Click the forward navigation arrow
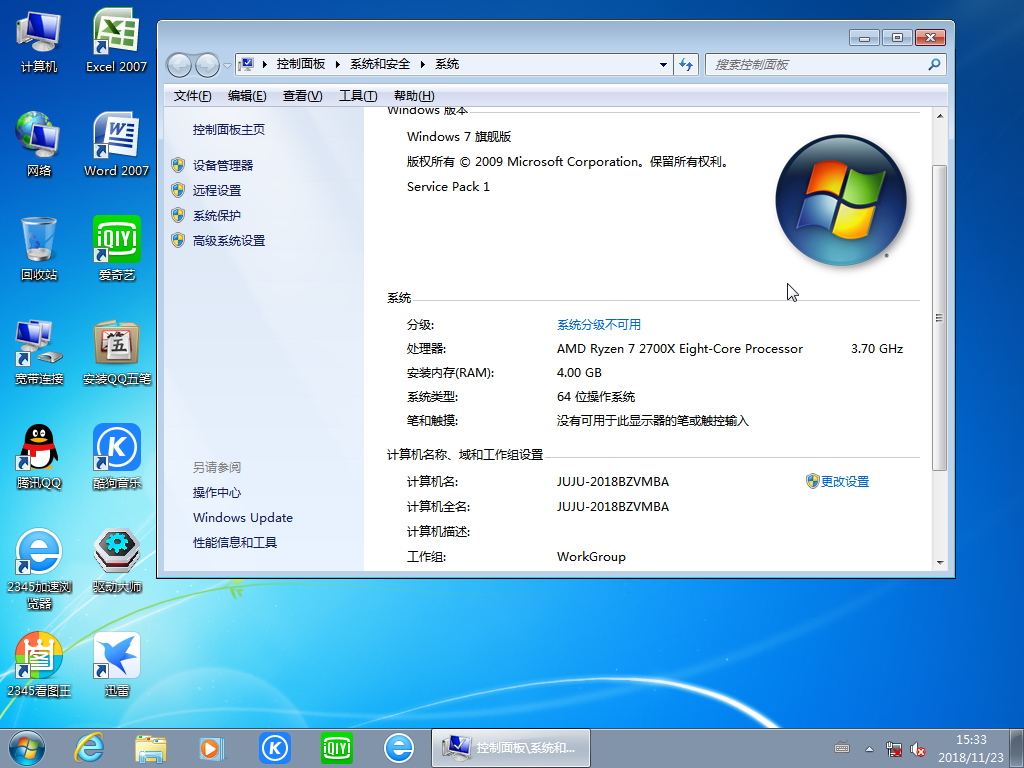The height and width of the screenshot is (768, 1024). [x=207, y=65]
